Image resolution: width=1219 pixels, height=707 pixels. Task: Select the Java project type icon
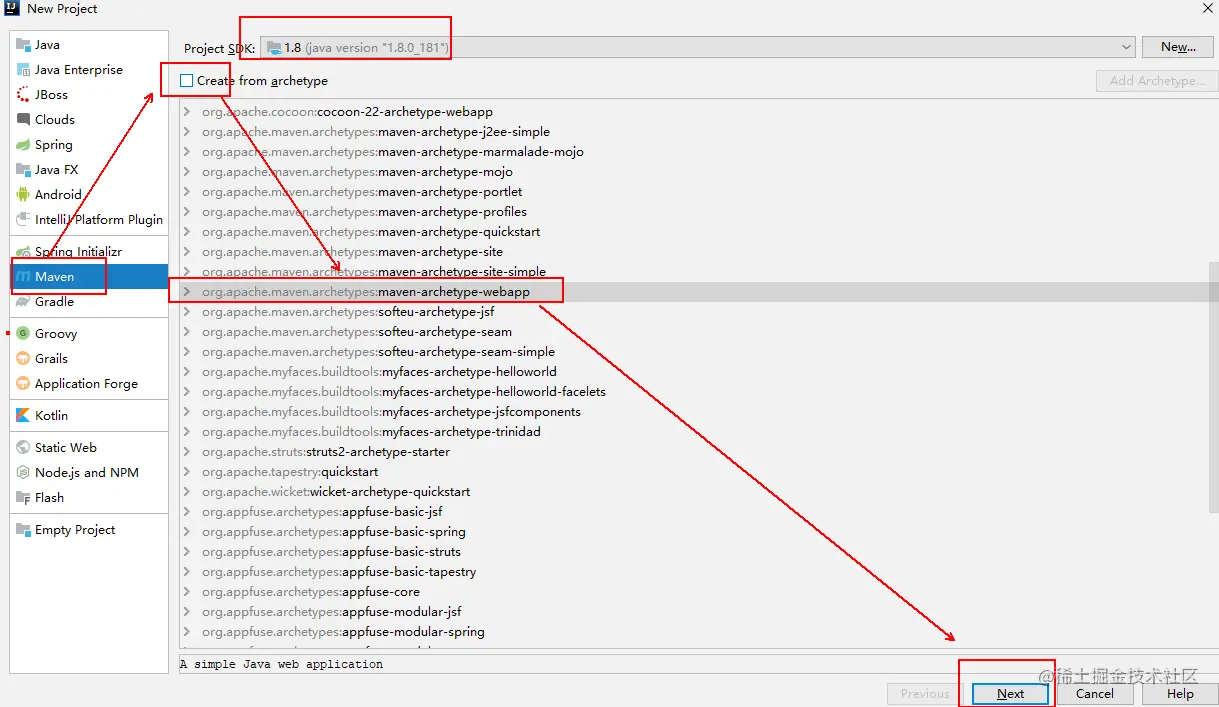(x=23, y=45)
